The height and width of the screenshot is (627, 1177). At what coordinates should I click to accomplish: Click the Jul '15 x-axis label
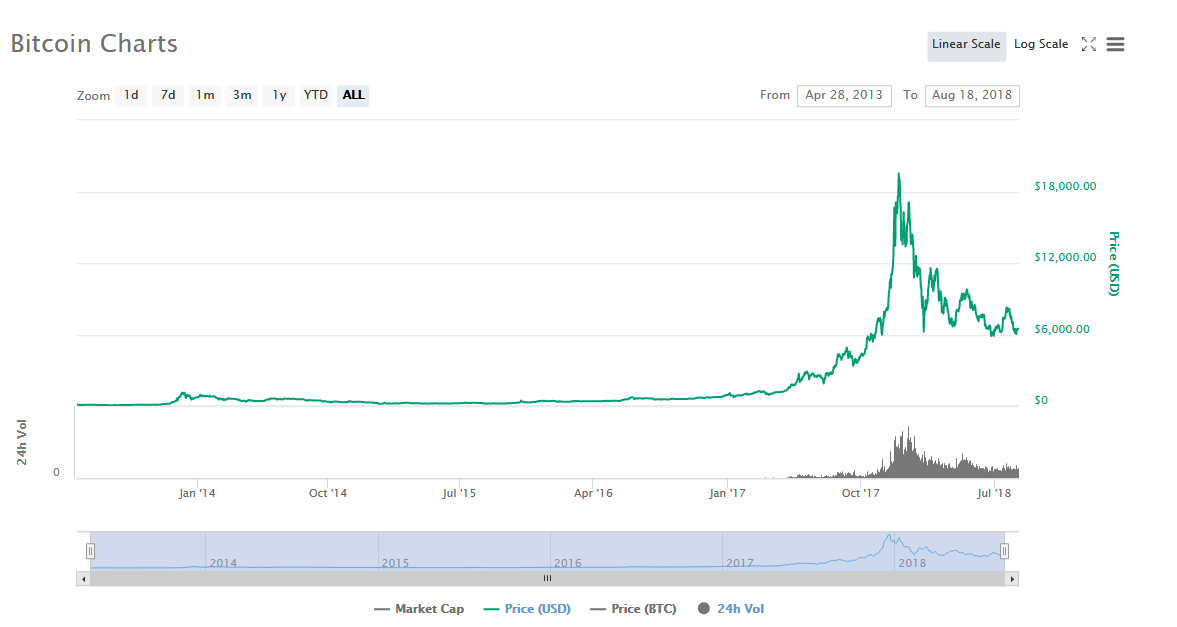pos(459,493)
